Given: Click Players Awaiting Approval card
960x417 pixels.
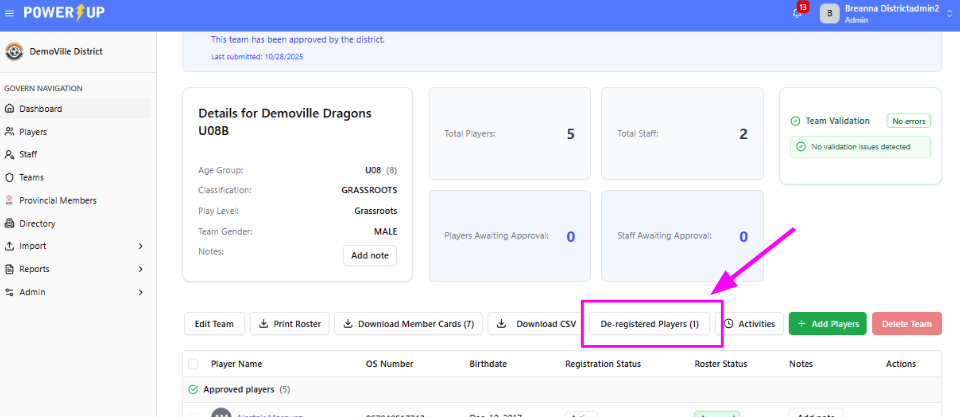Looking at the screenshot, I should (510, 236).
